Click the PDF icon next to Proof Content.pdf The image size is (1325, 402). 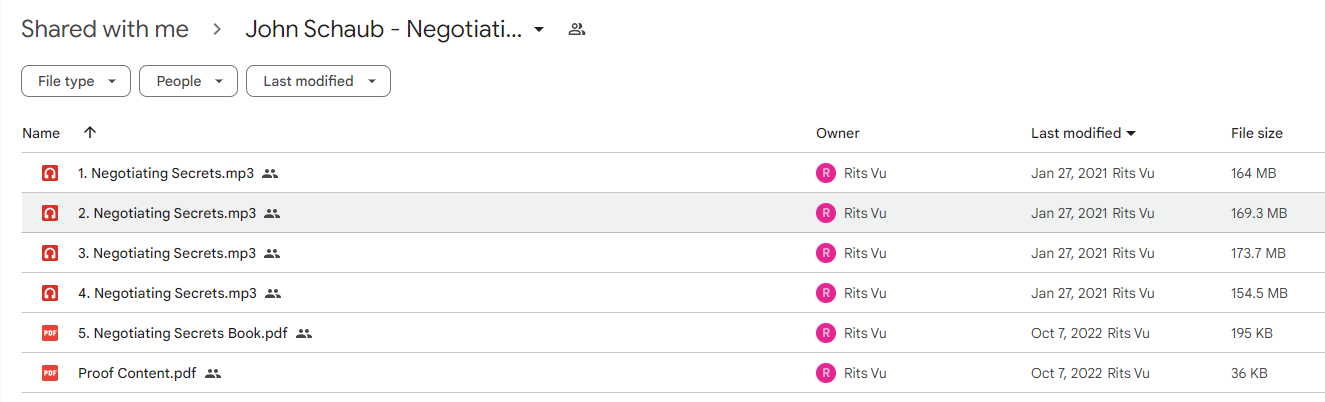tap(50, 373)
